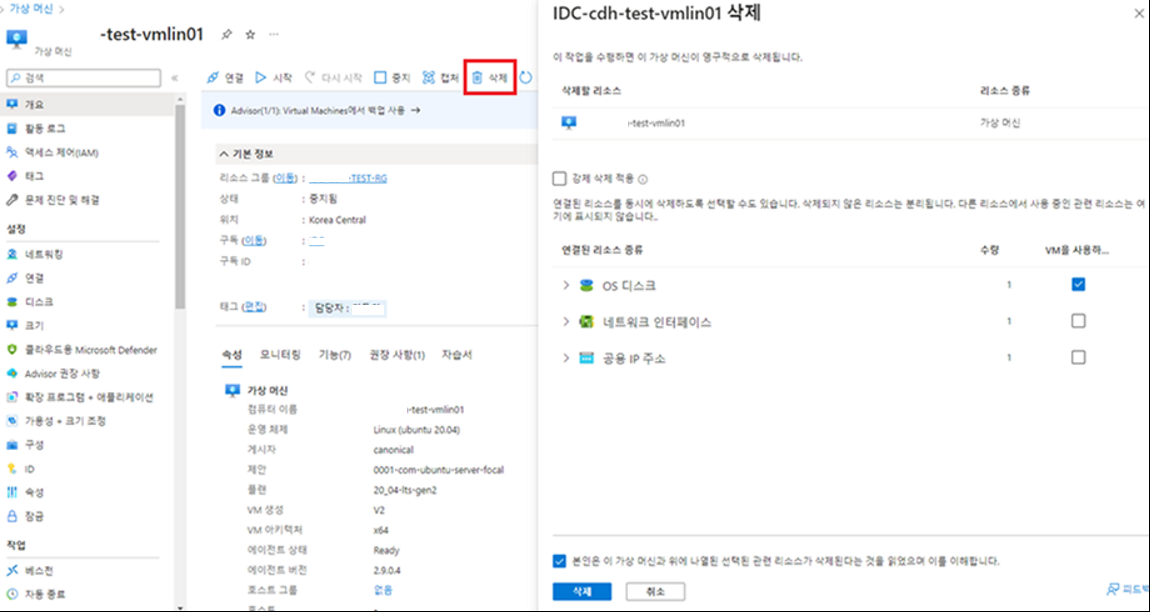Click the 담당자 tag chip
The width and height of the screenshot is (1150, 612).
pos(349,308)
